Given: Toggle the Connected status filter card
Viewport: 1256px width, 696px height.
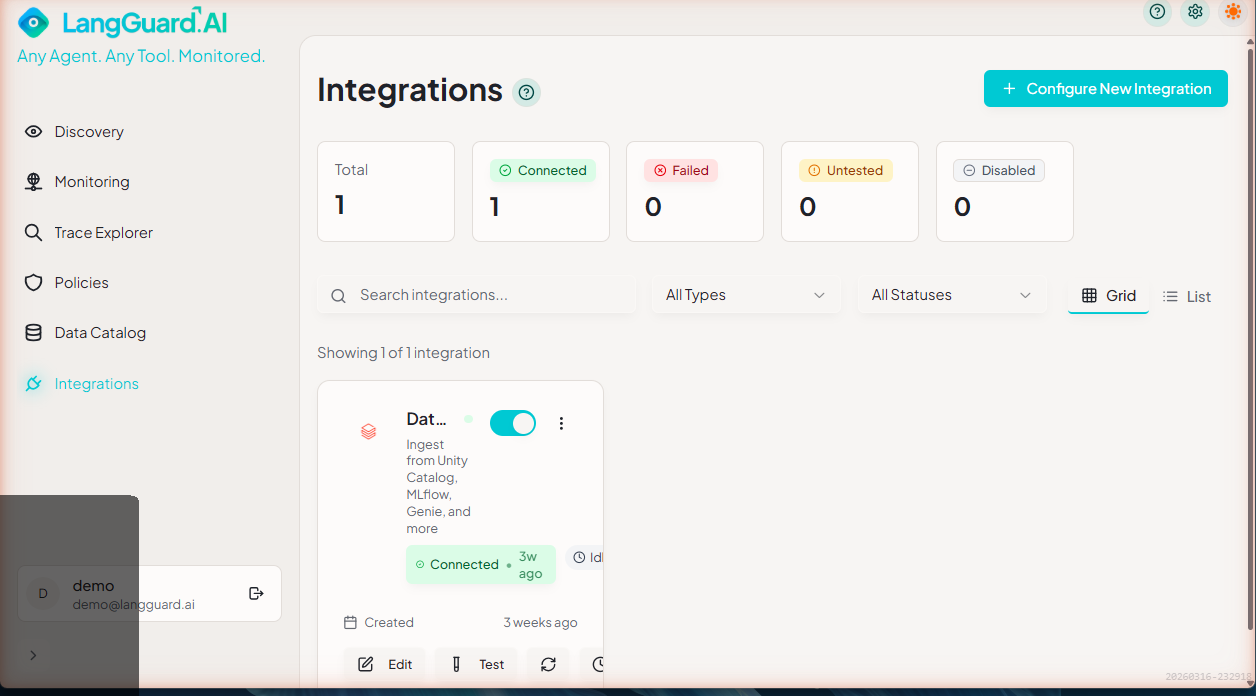Looking at the screenshot, I should (540, 191).
